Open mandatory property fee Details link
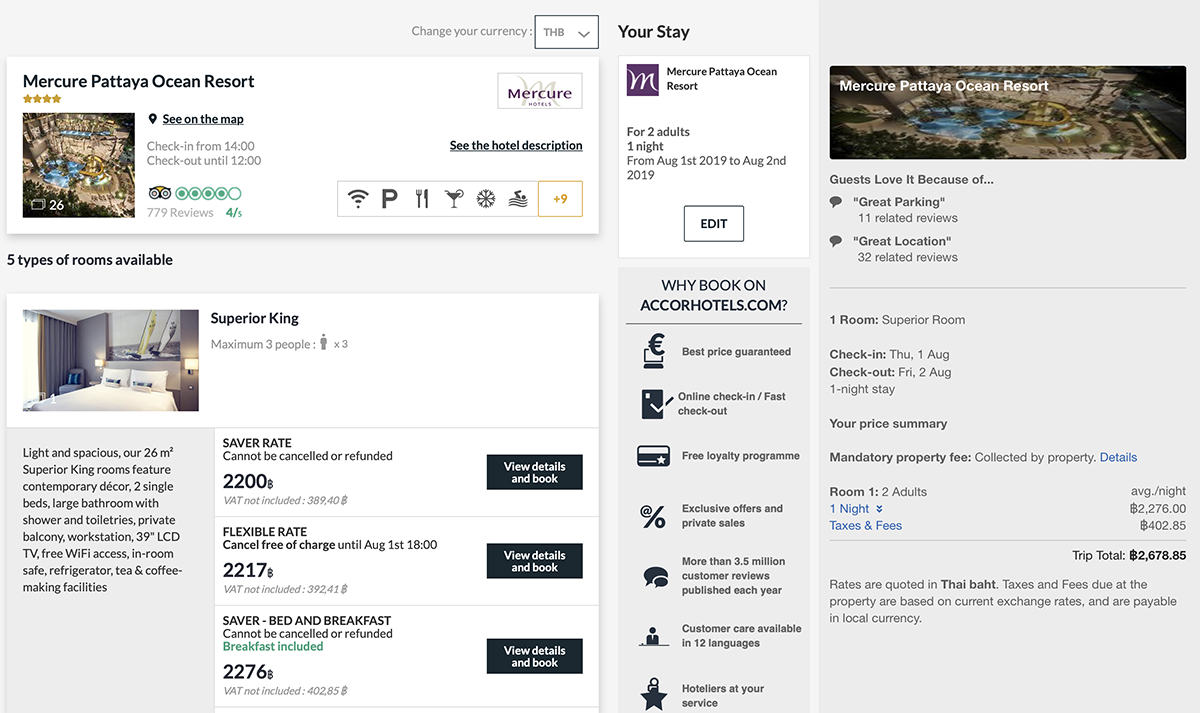Viewport: 1200px width, 713px height. 1118,458
